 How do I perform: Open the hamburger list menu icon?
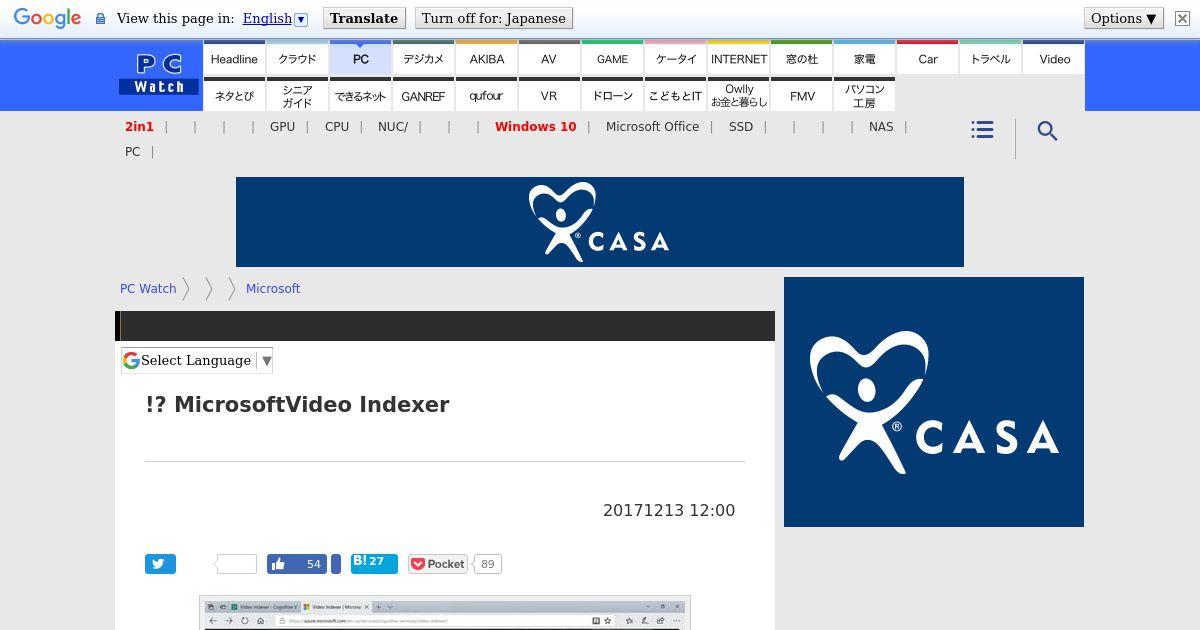[982, 130]
